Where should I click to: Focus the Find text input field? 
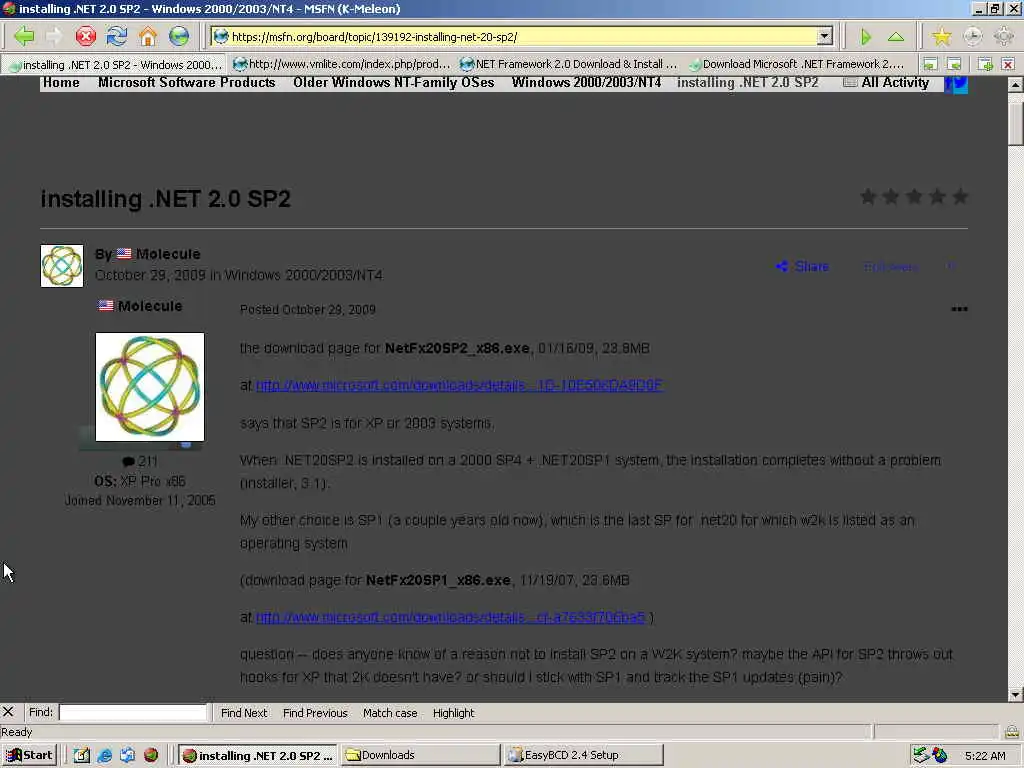click(133, 712)
